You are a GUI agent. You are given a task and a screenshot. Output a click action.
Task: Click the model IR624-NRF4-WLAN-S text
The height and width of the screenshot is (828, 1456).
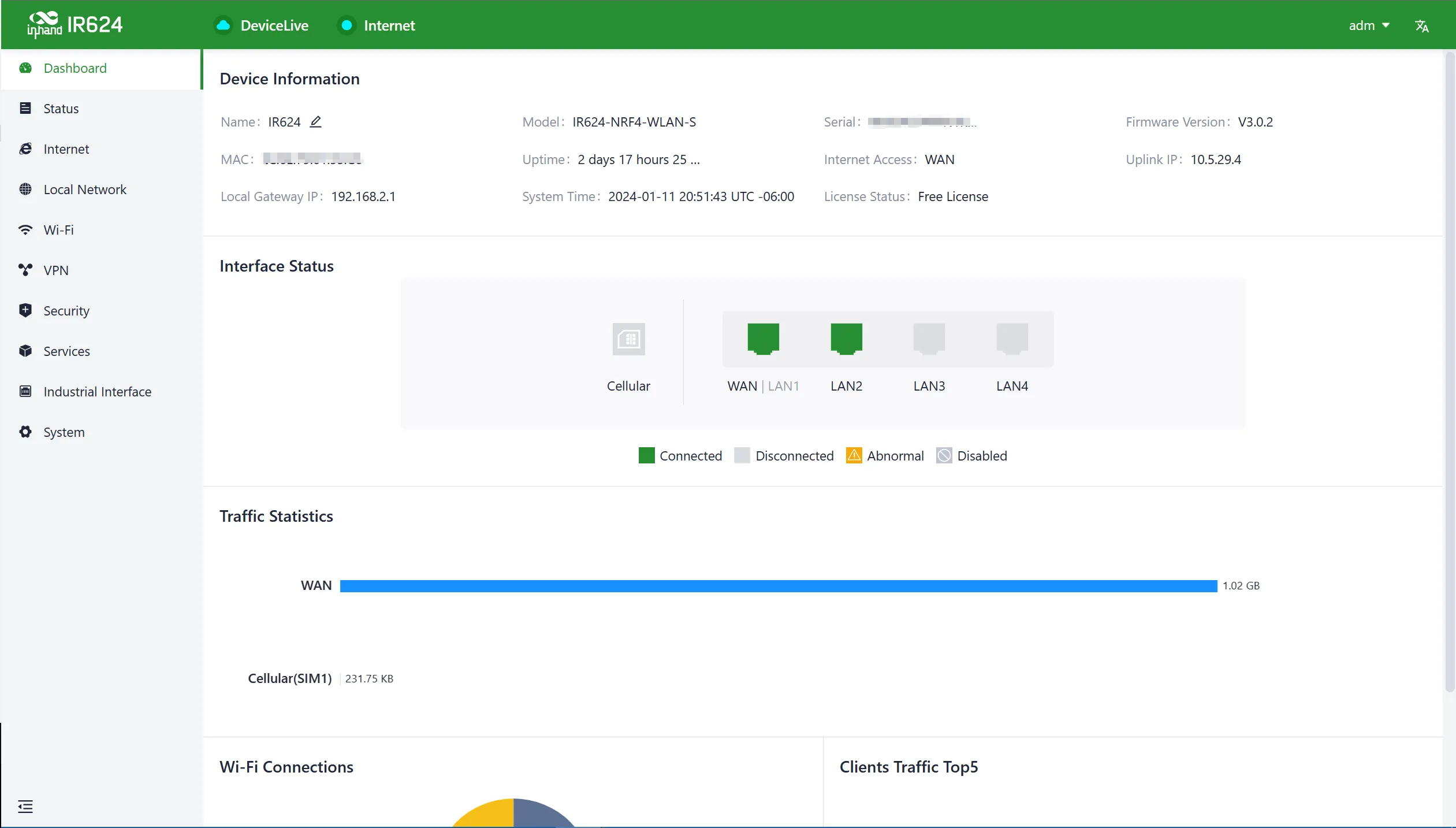[634, 122]
